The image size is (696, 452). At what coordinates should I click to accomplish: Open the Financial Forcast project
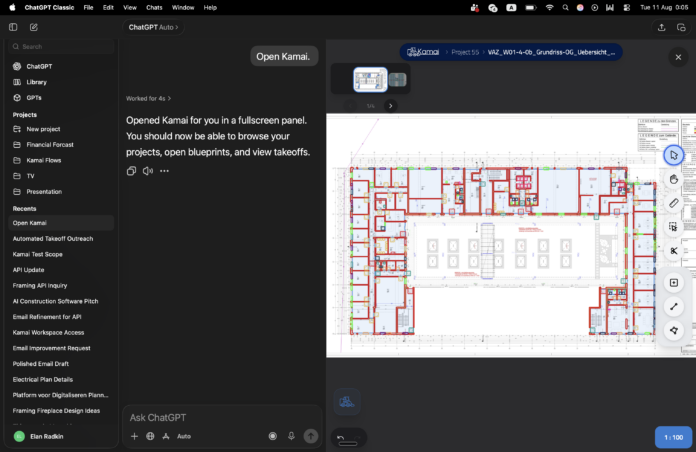point(61,145)
